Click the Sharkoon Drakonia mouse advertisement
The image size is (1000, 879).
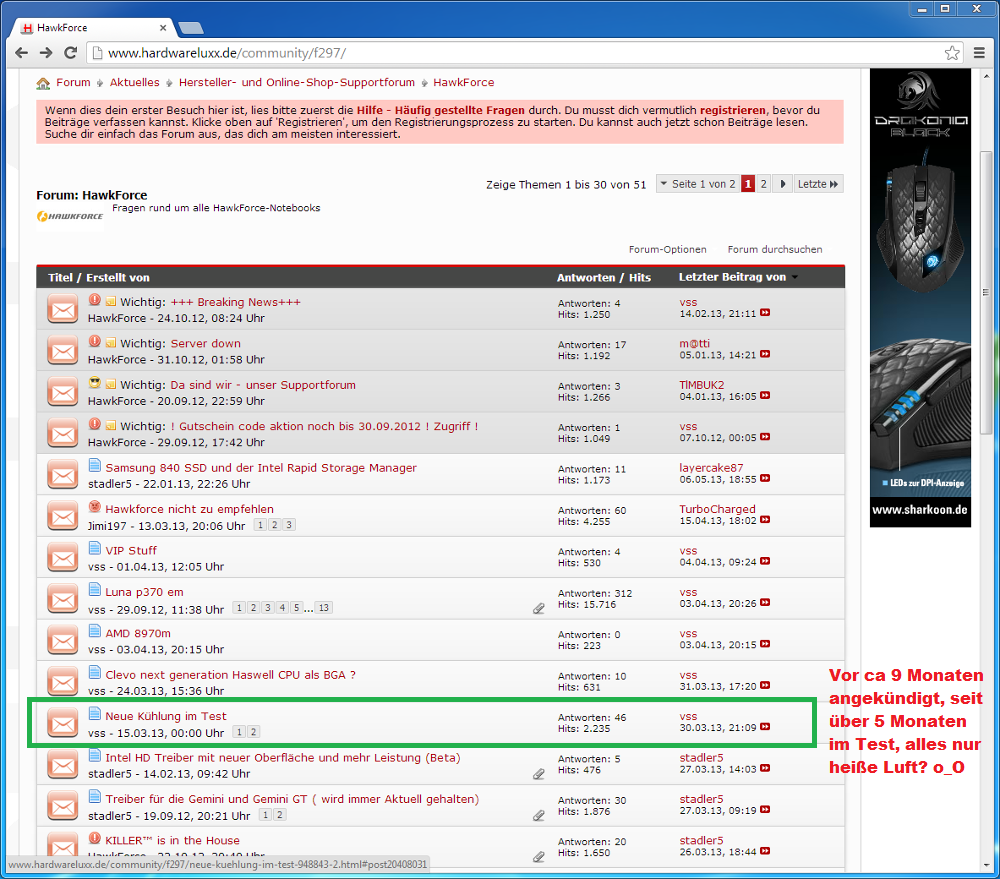(920, 298)
